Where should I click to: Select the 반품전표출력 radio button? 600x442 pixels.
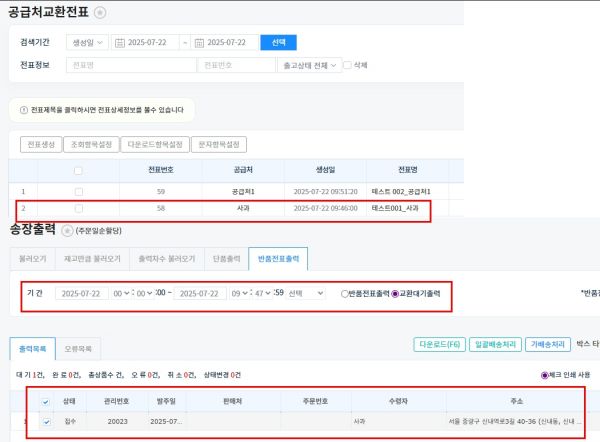(346, 294)
